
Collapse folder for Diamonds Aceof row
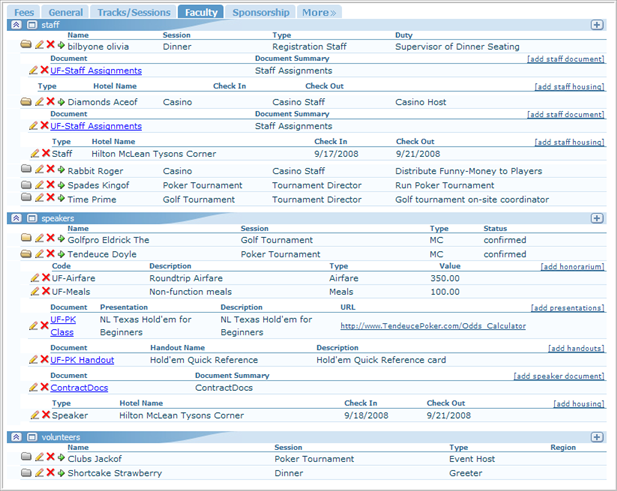click(x=26, y=102)
